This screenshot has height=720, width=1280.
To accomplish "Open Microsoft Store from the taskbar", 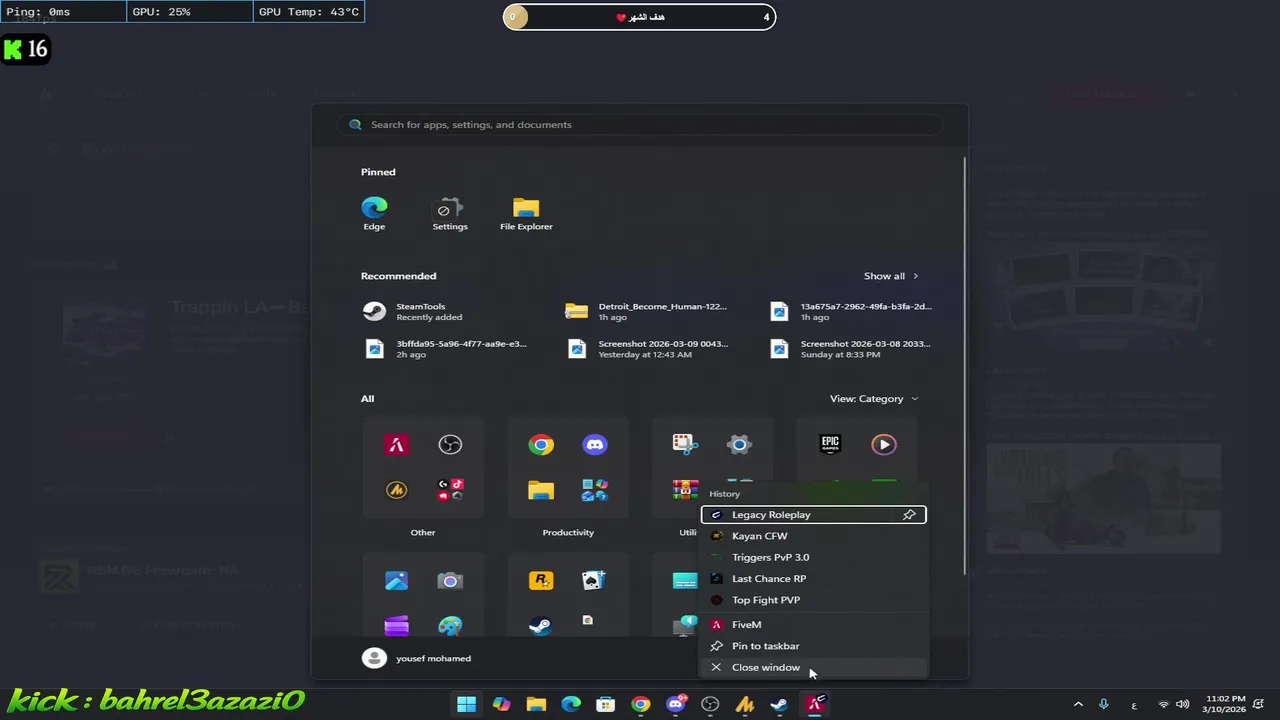I will tap(606, 704).
